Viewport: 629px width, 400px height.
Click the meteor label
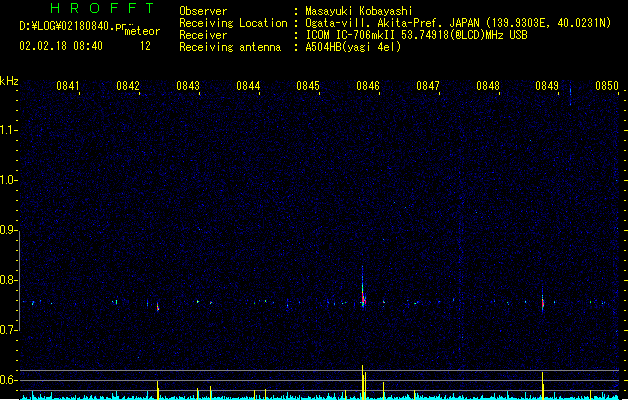pos(142,31)
